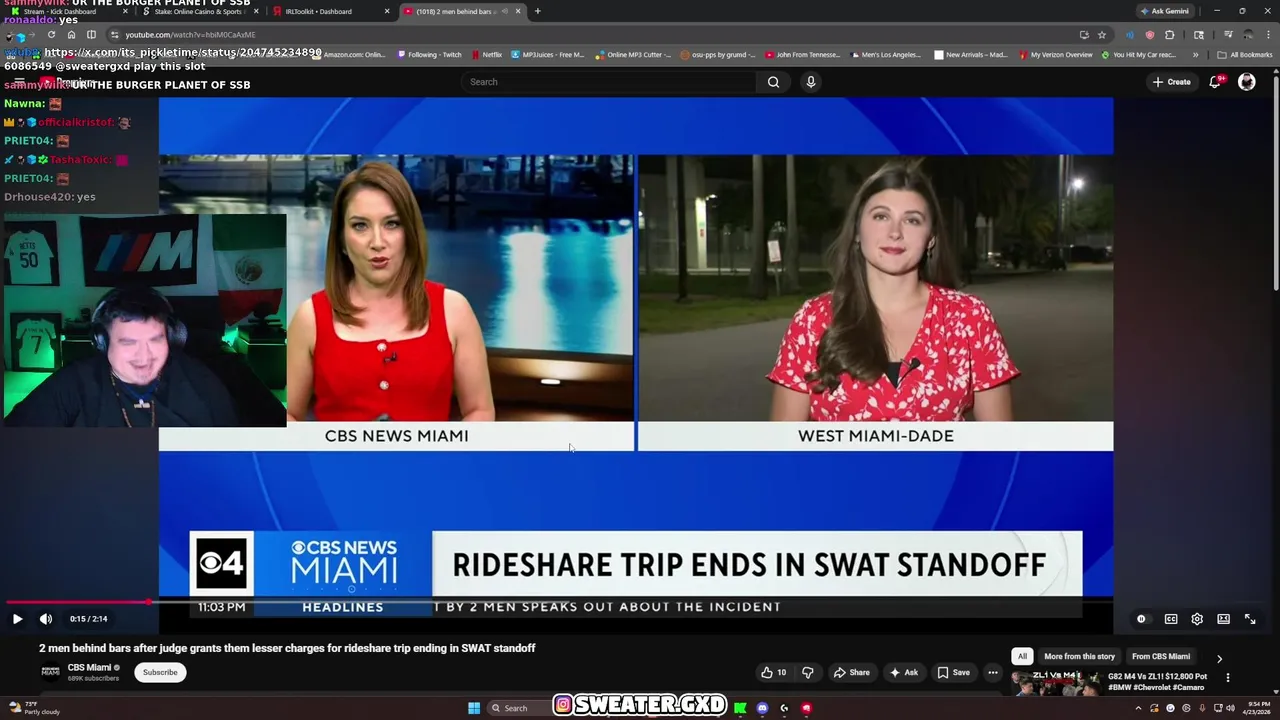Select 'From CBS Miami' chip

[1161, 656]
